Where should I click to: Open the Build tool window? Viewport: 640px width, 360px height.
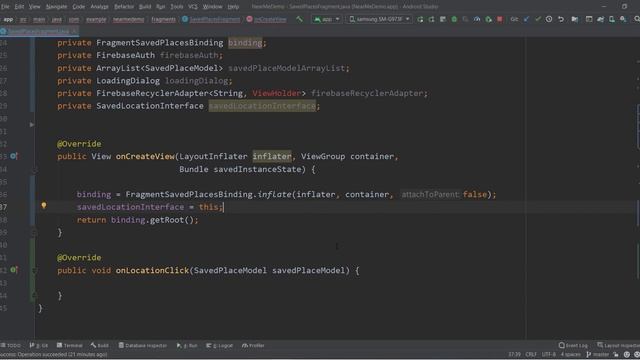tap(100, 345)
